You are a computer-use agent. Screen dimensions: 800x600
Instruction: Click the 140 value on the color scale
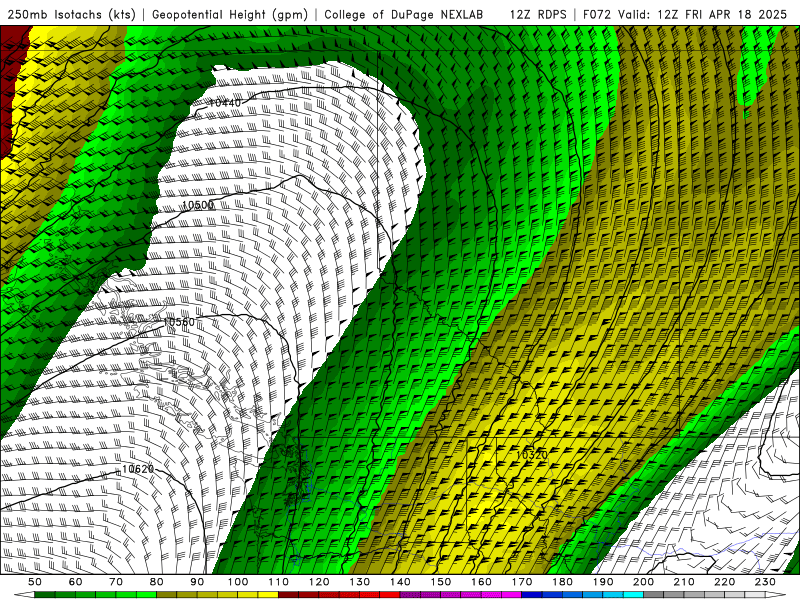point(400,582)
